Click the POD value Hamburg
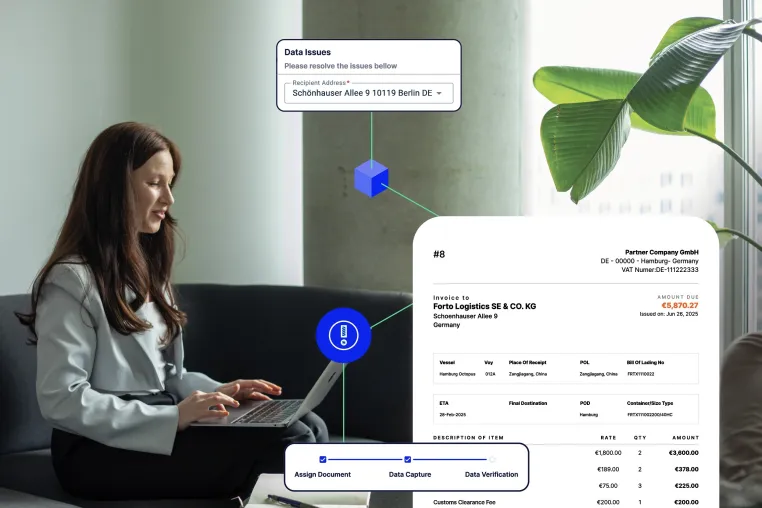Screen dimensions: 762x508 (589, 415)
